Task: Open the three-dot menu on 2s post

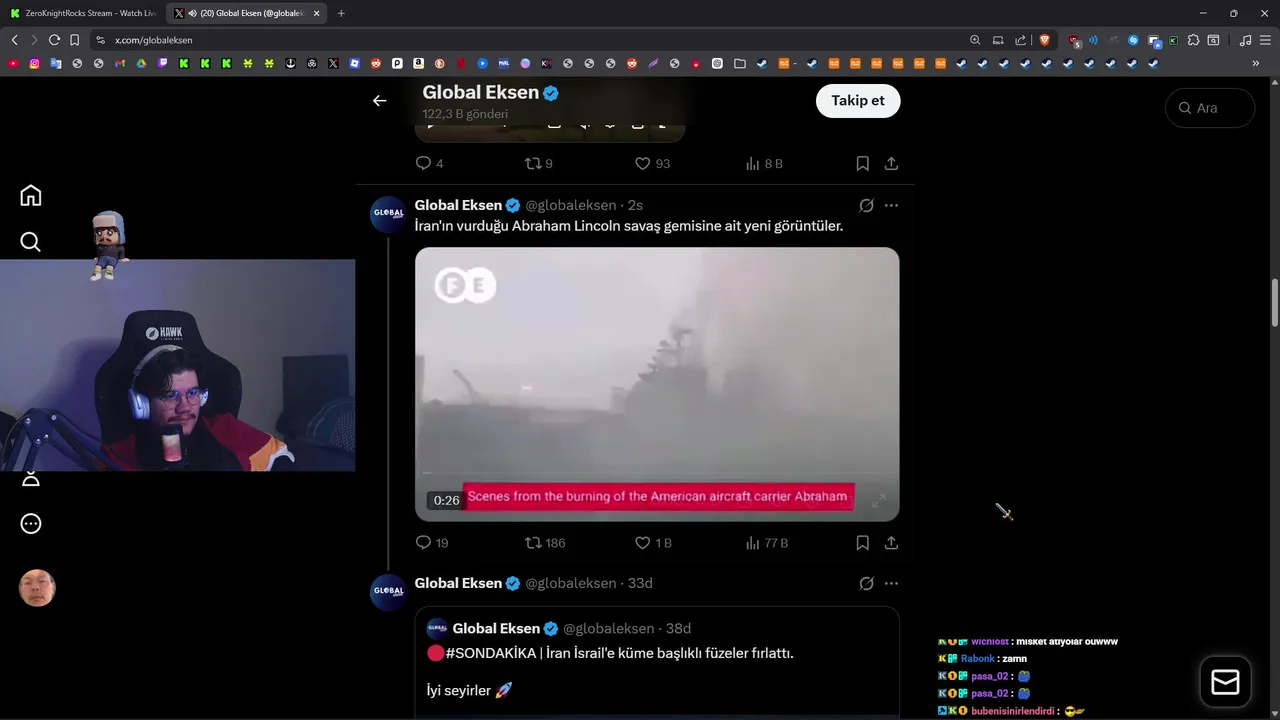Action: click(x=891, y=205)
